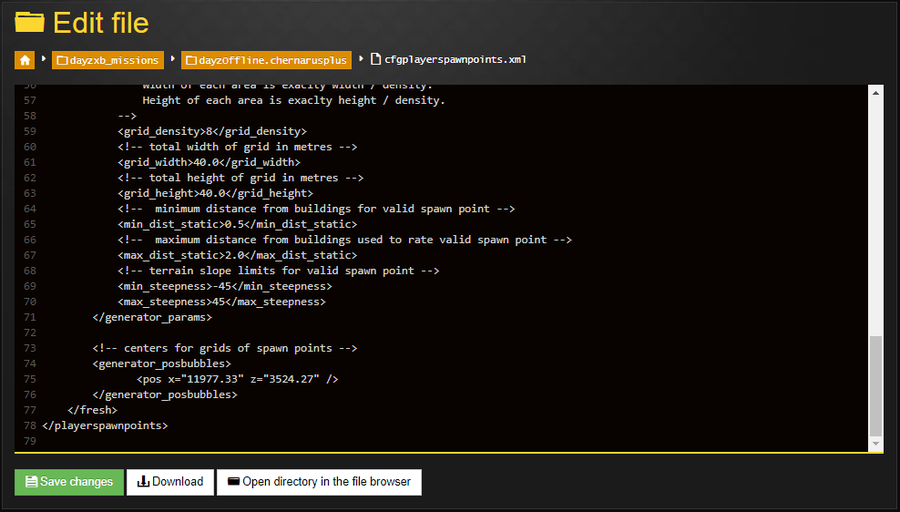Click the download arrow icon
900x512 pixels.
(143, 482)
